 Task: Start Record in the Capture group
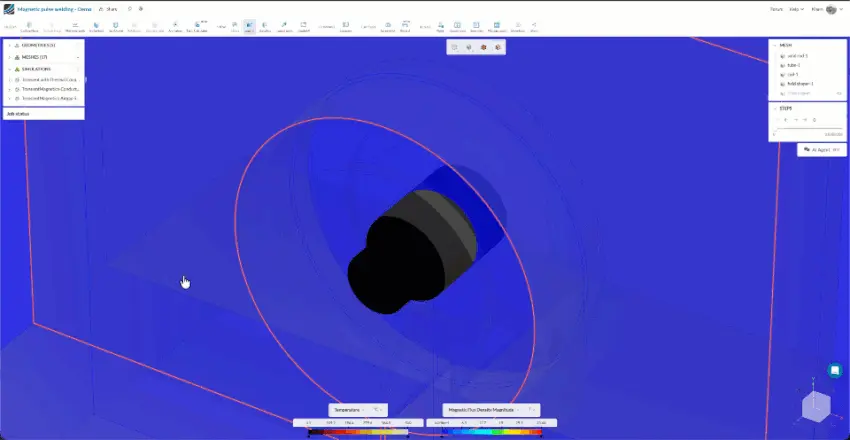405,27
